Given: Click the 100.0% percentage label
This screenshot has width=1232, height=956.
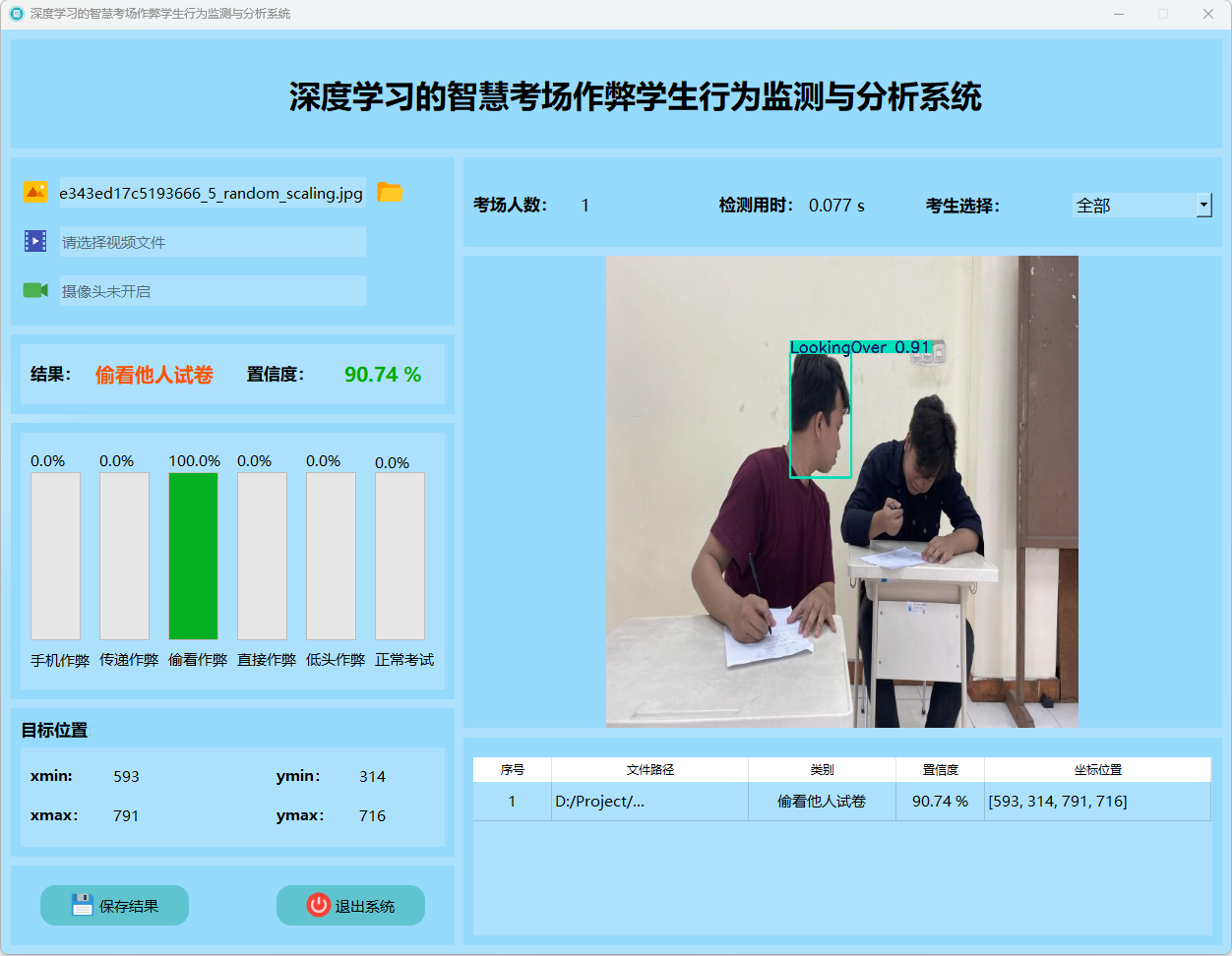Looking at the screenshot, I should (x=195, y=460).
